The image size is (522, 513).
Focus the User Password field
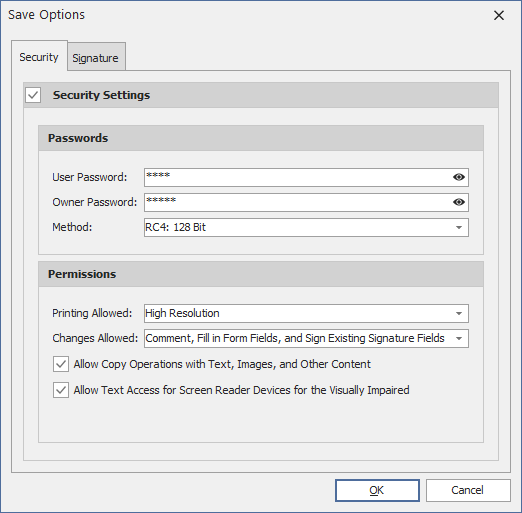[x=306, y=177]
